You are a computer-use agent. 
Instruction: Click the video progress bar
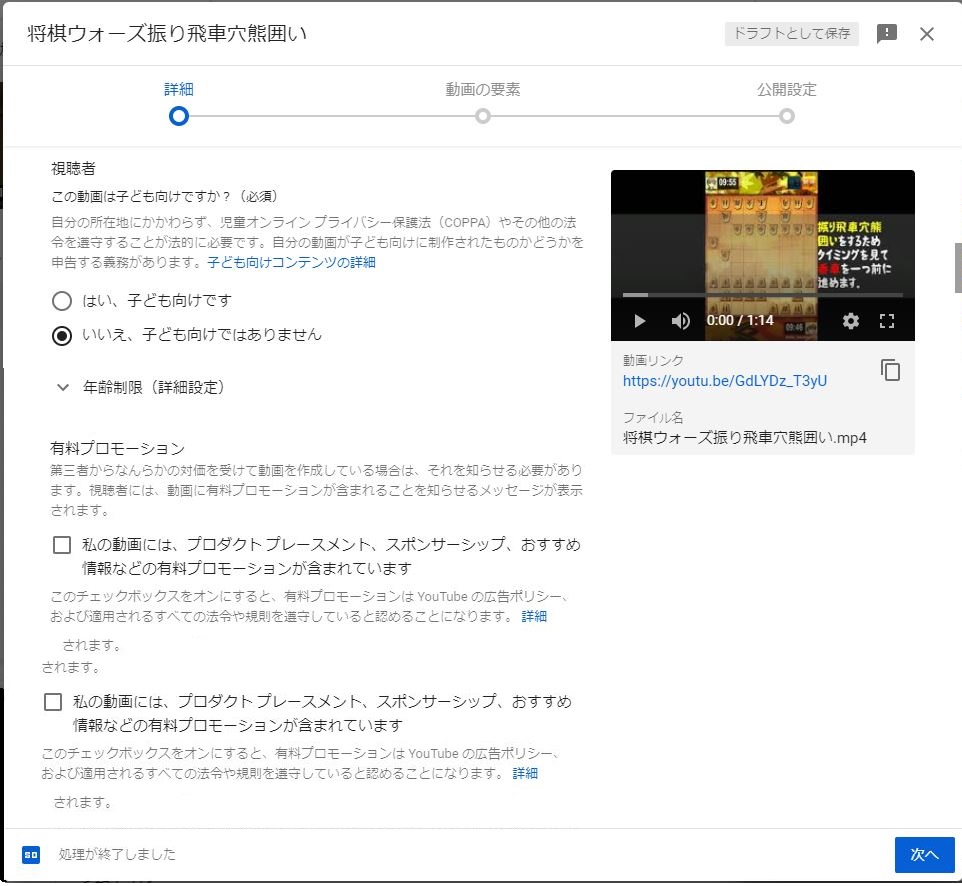763,295
